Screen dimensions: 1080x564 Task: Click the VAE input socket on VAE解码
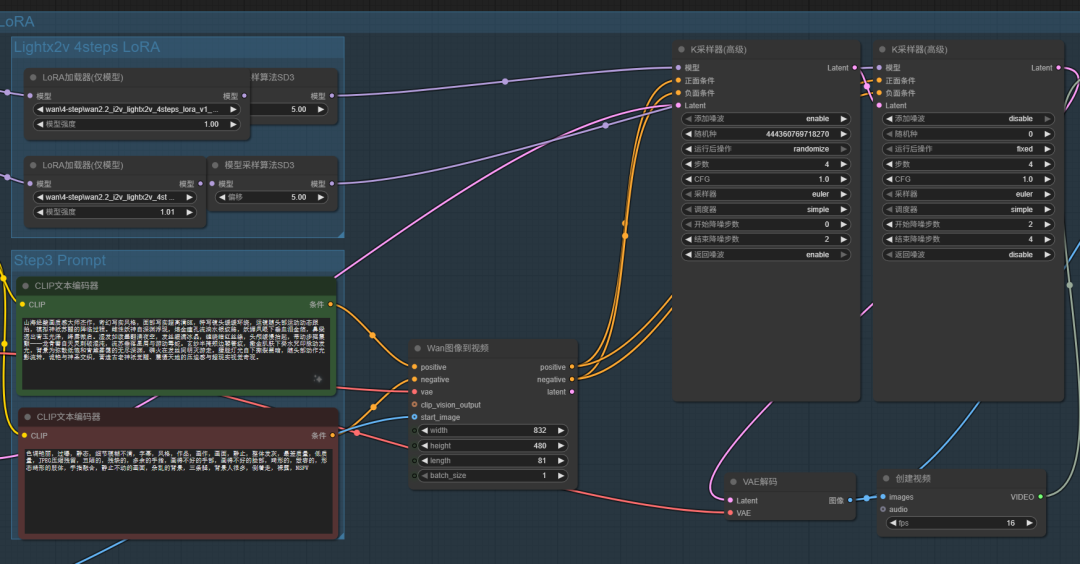(x=730, y=513)
